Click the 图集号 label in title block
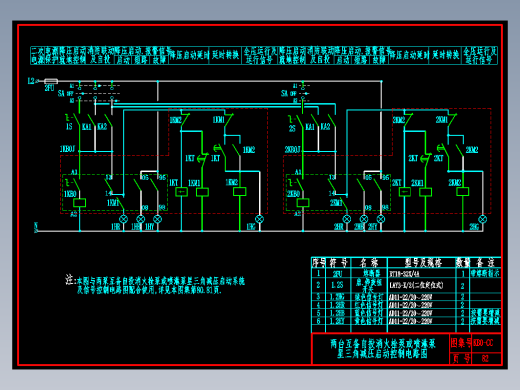520x390 pixels. [x=461, y=342]
